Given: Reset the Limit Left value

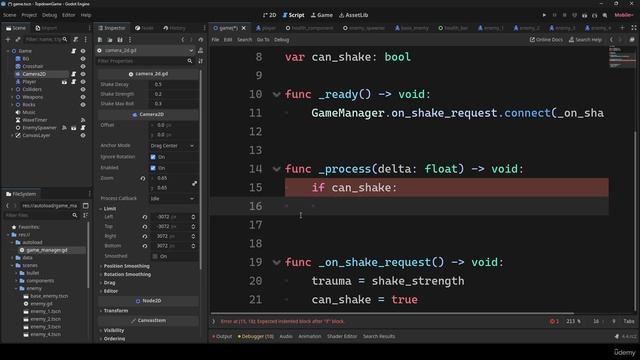Looking at the screenshot, I should [x=145, y=217].
